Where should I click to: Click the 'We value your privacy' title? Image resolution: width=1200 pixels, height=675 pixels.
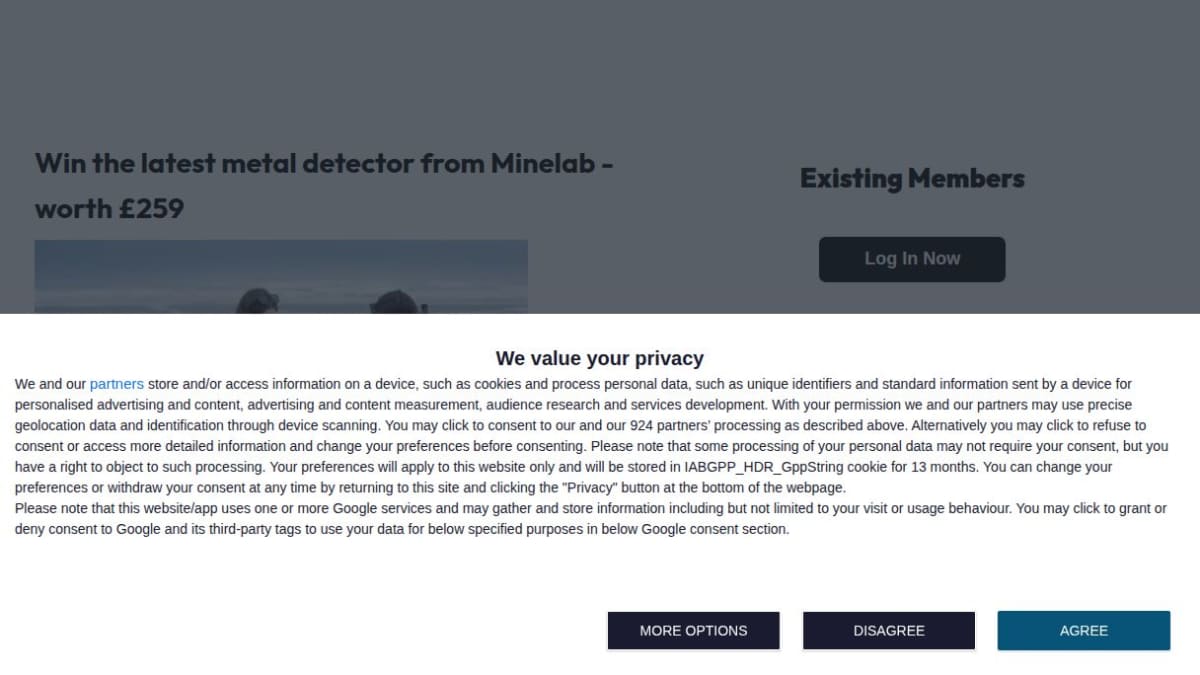pyautogui.click(x=600, y=358)
